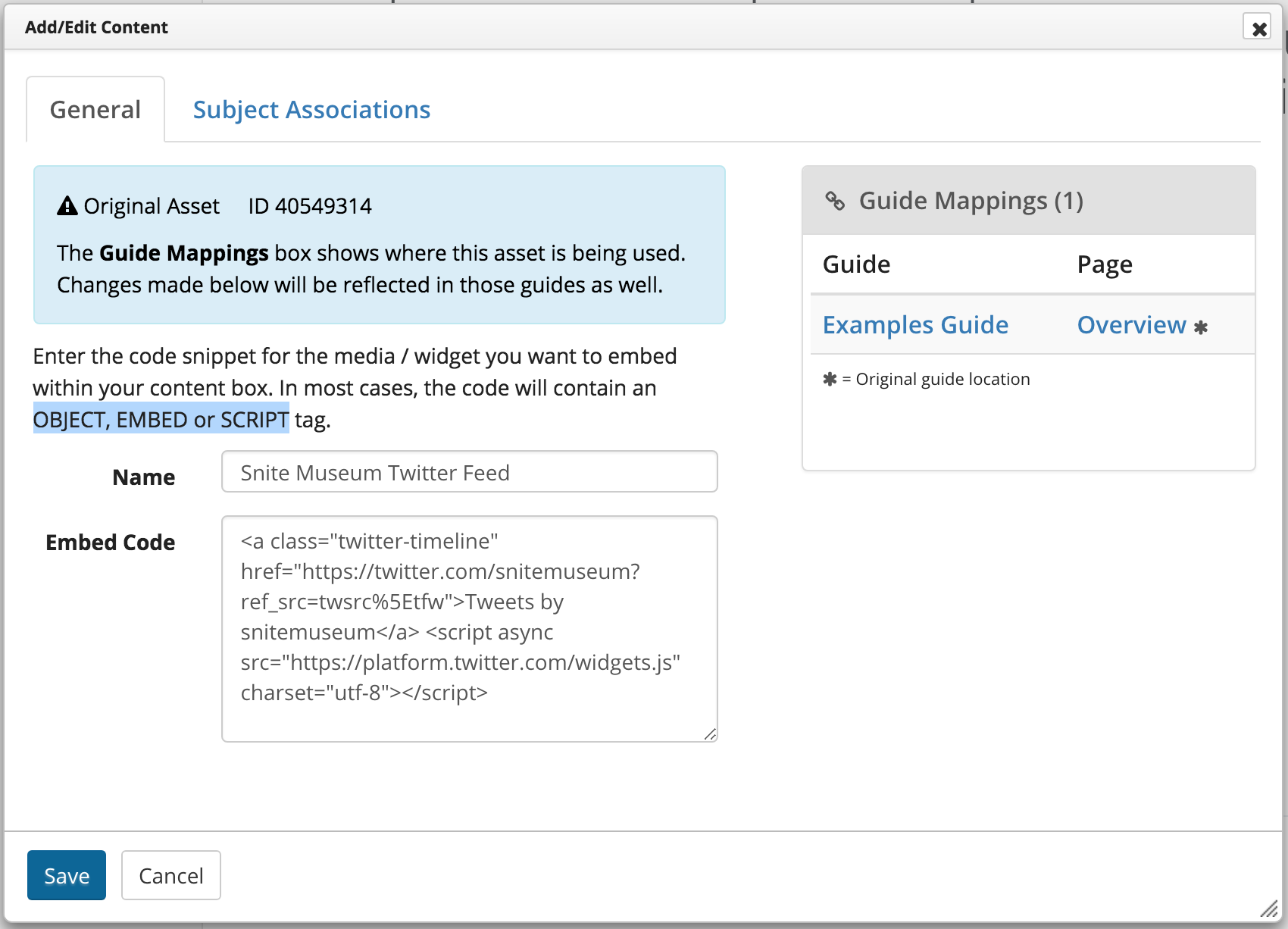Click the highlighted OBJECT, EMBED or SCRIPT text
Image resolution: width=1288 pixels, height=929 pixels.
coord(161,419)
